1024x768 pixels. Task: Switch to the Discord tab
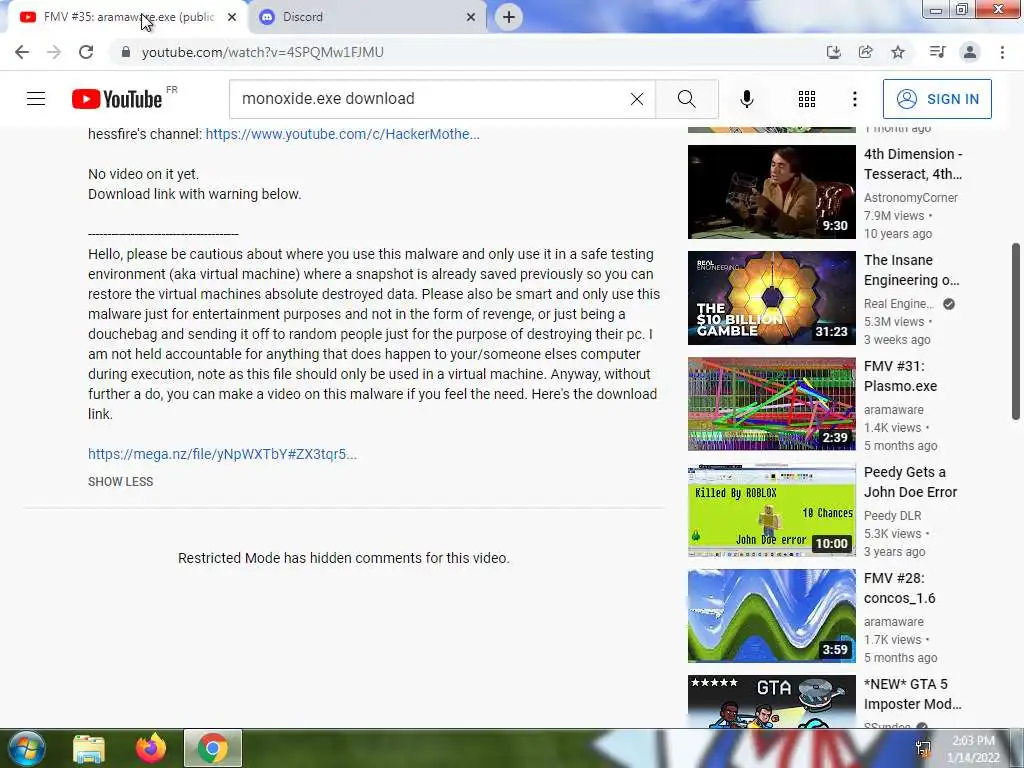(x=367, y=17)
